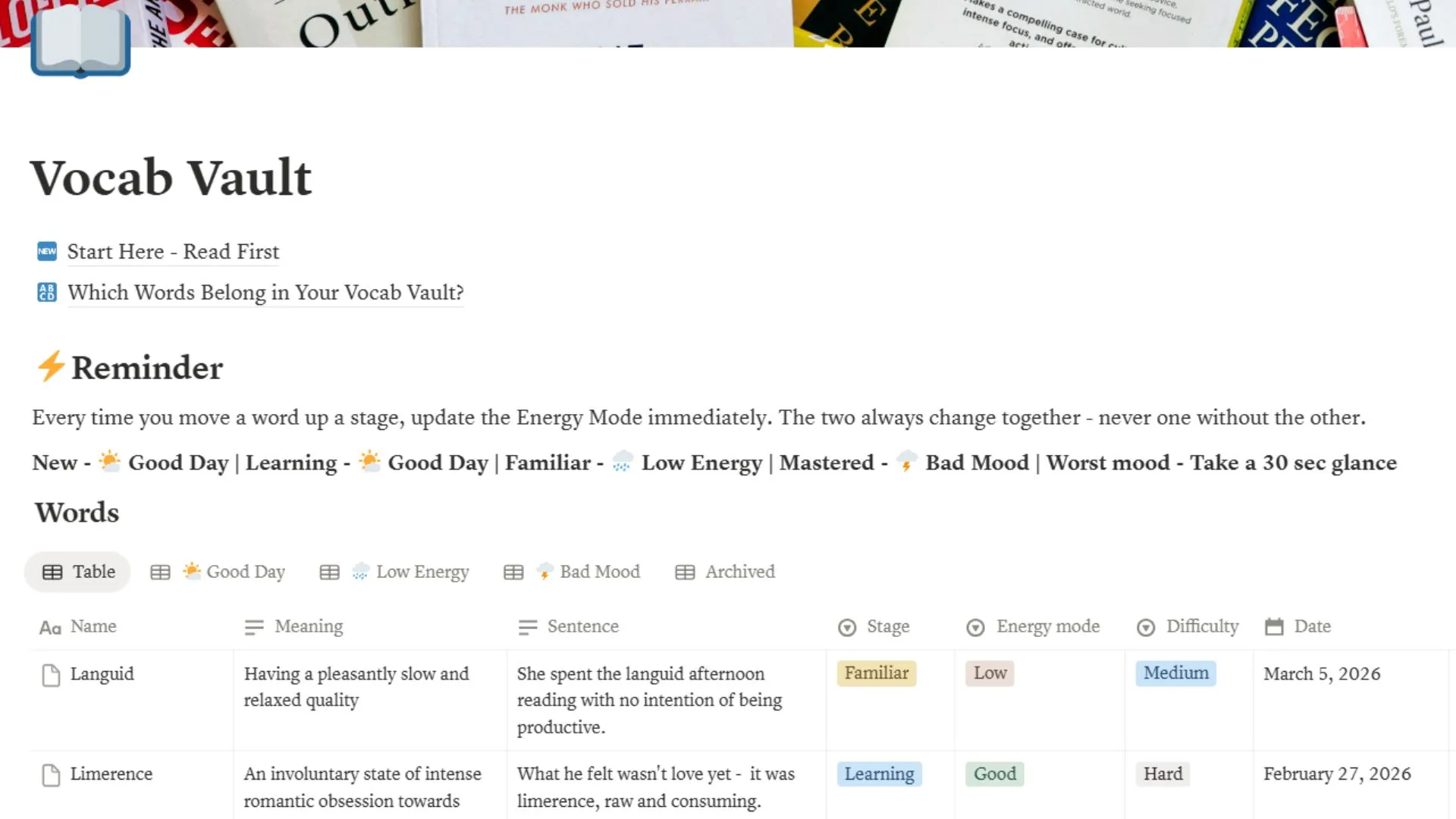Open Start Here - Read First link
This screenshot has width=1456, height=819.
point(173,252)
